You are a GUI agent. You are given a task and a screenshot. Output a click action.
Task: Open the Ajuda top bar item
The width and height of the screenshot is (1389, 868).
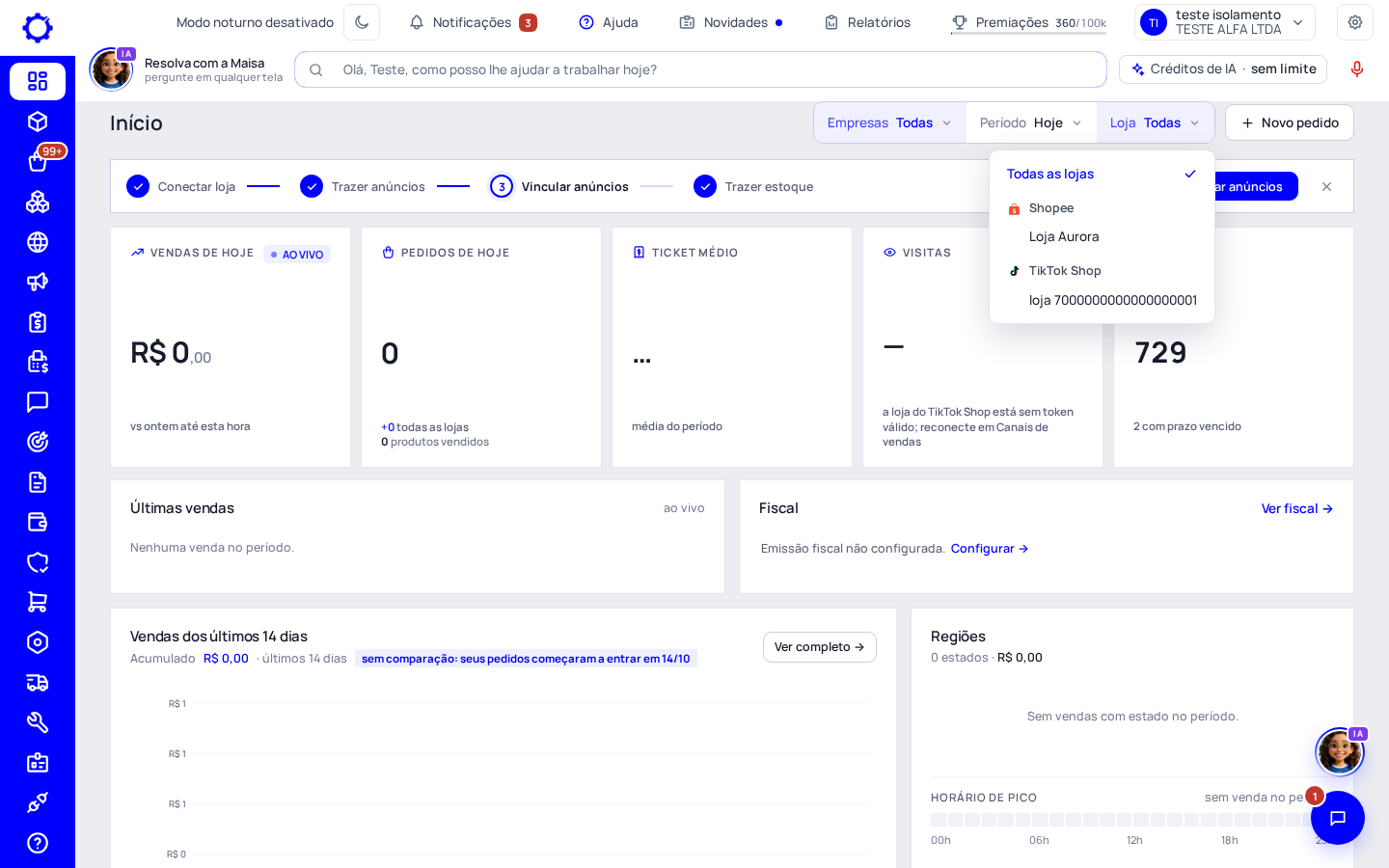pos(609,22)
